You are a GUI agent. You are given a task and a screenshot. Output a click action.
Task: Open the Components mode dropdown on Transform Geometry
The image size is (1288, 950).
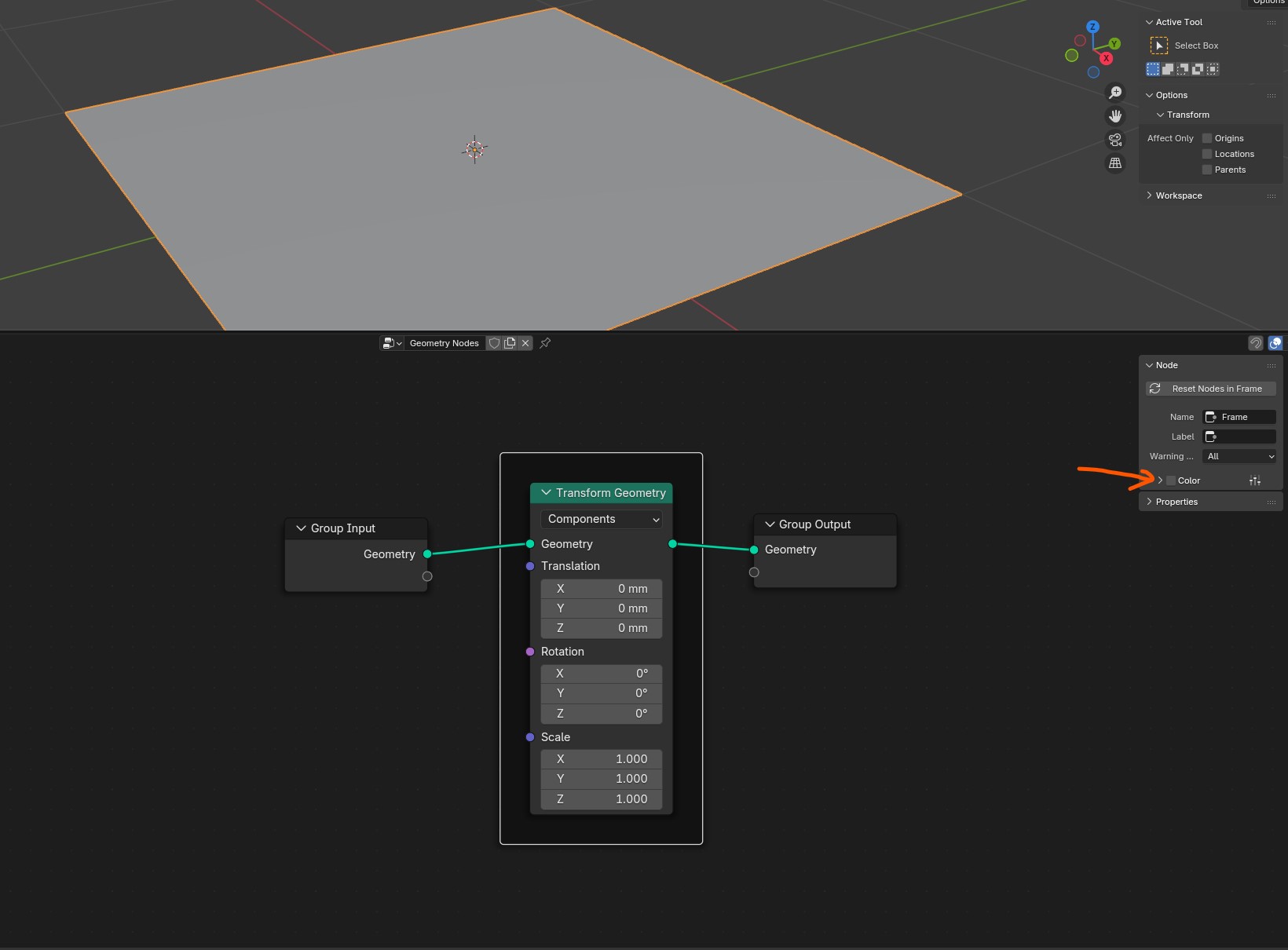click(x=602, y=519)
